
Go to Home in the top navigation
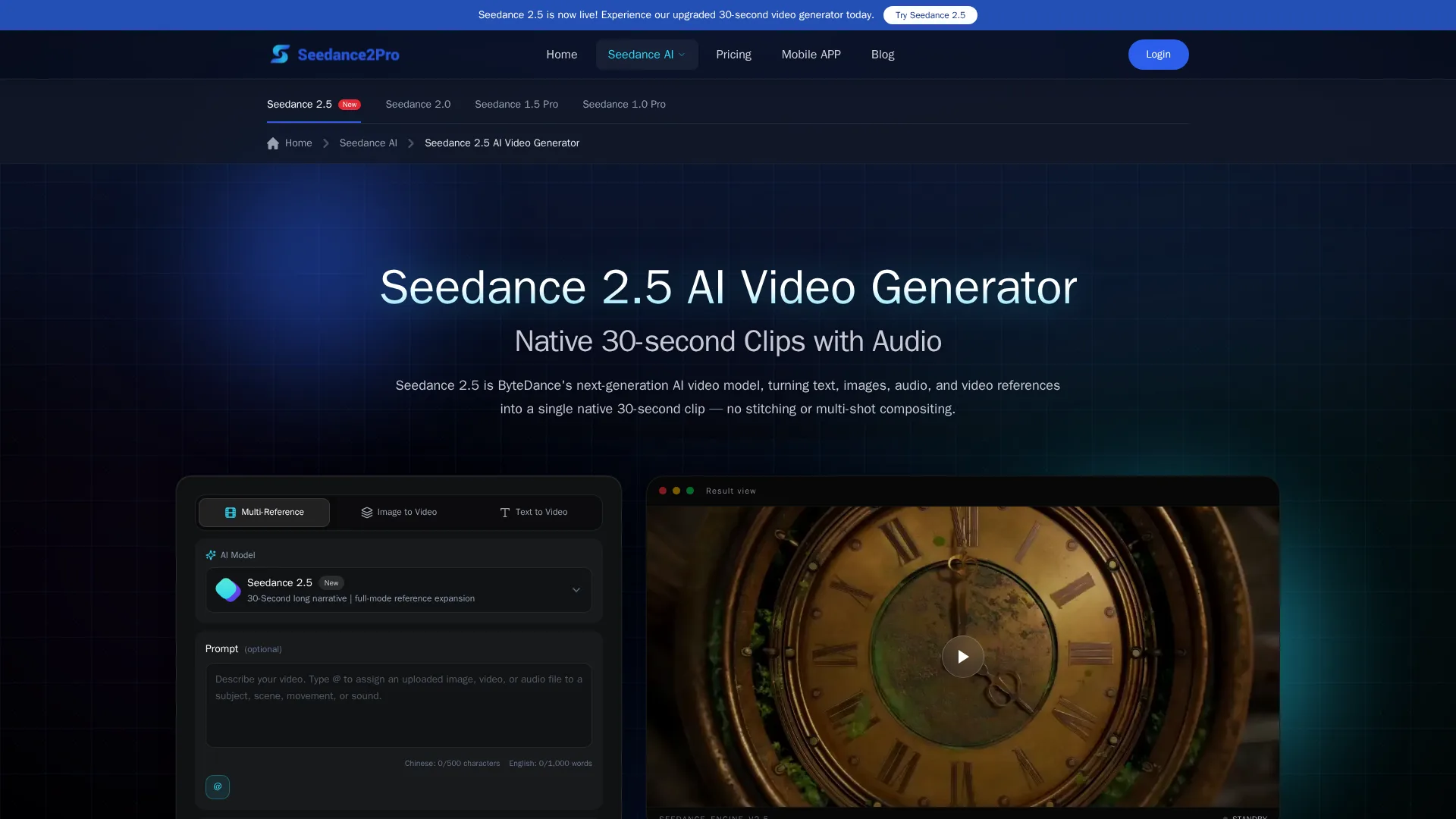click(x=562, y=55)
